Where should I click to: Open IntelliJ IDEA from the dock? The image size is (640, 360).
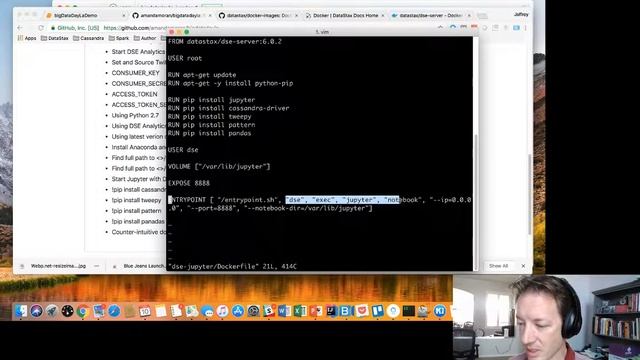point(331,311)
